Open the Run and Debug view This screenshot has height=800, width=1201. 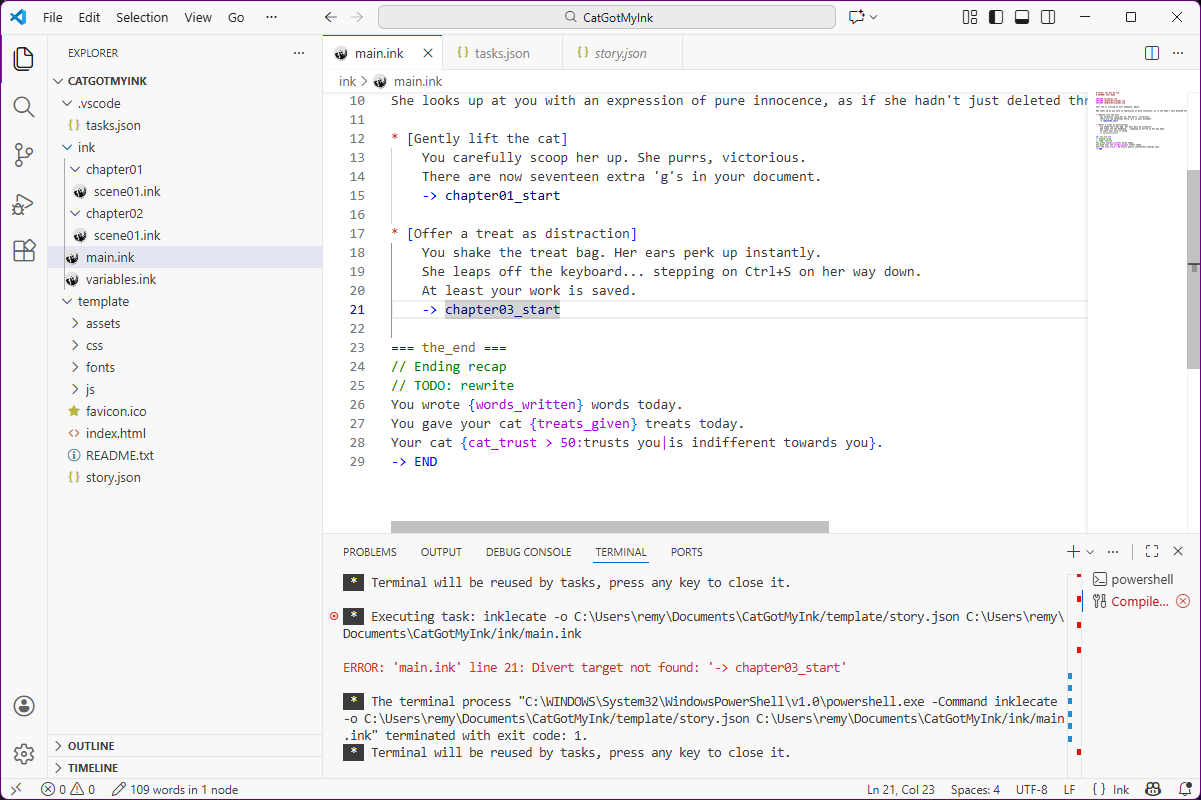click(x=23, y=205)
